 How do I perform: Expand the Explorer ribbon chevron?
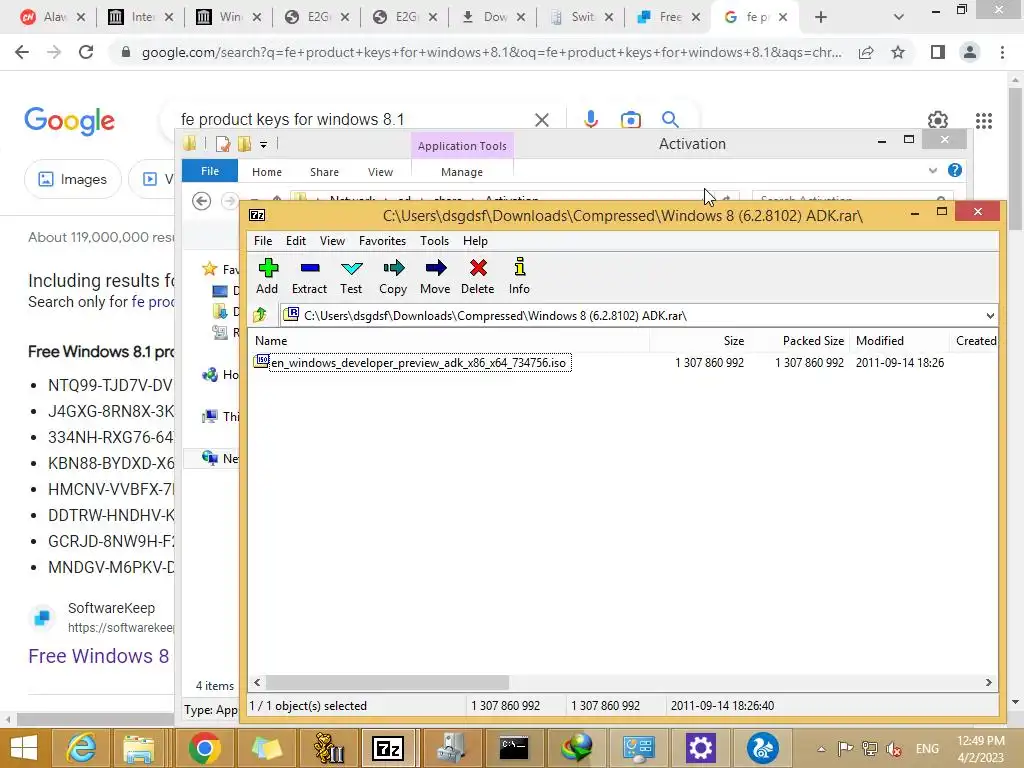click(x=933, y=170)
